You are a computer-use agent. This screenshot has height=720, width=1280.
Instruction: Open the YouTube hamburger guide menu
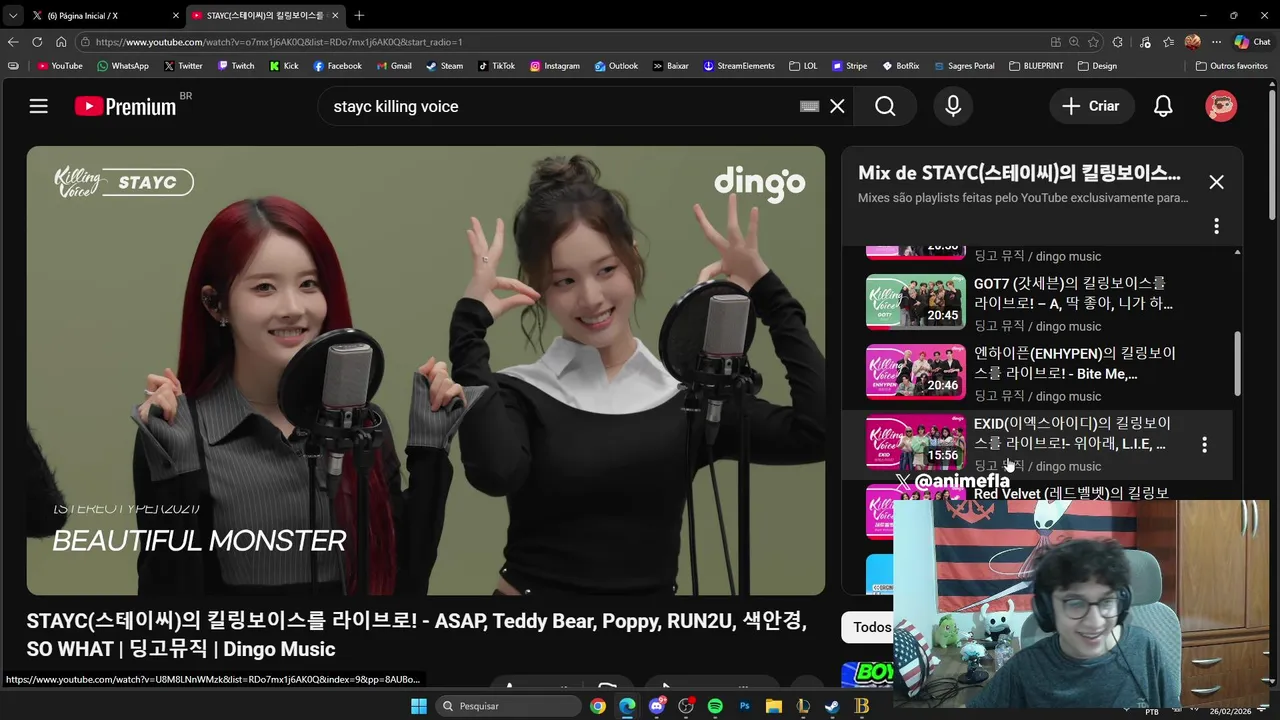[x=39, y=106]
